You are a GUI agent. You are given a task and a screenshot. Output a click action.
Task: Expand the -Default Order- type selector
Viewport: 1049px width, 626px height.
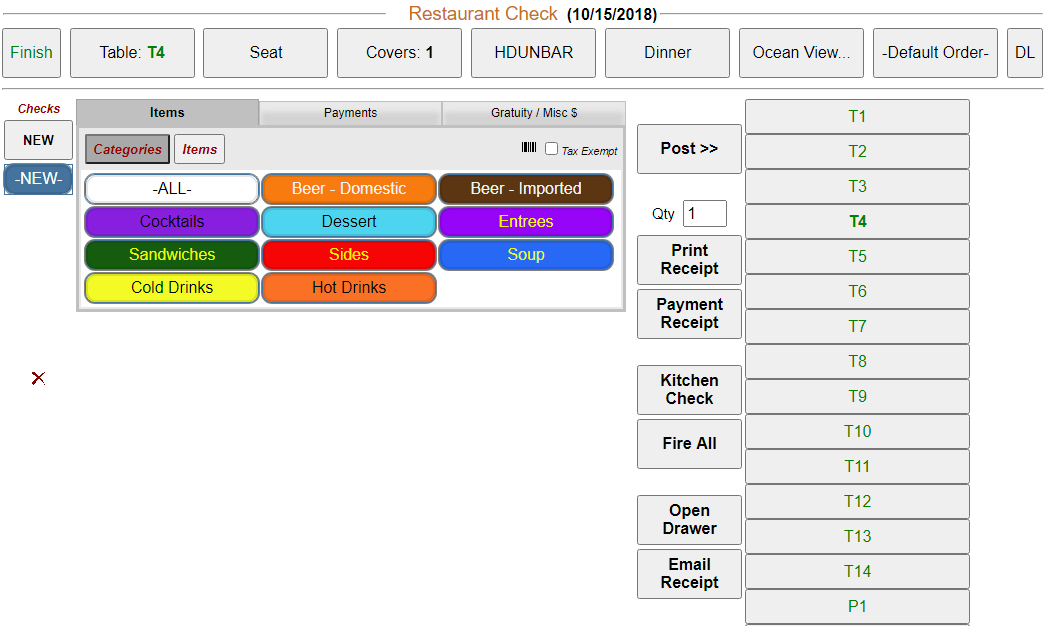pyautogui.click(x=935, y=53)
